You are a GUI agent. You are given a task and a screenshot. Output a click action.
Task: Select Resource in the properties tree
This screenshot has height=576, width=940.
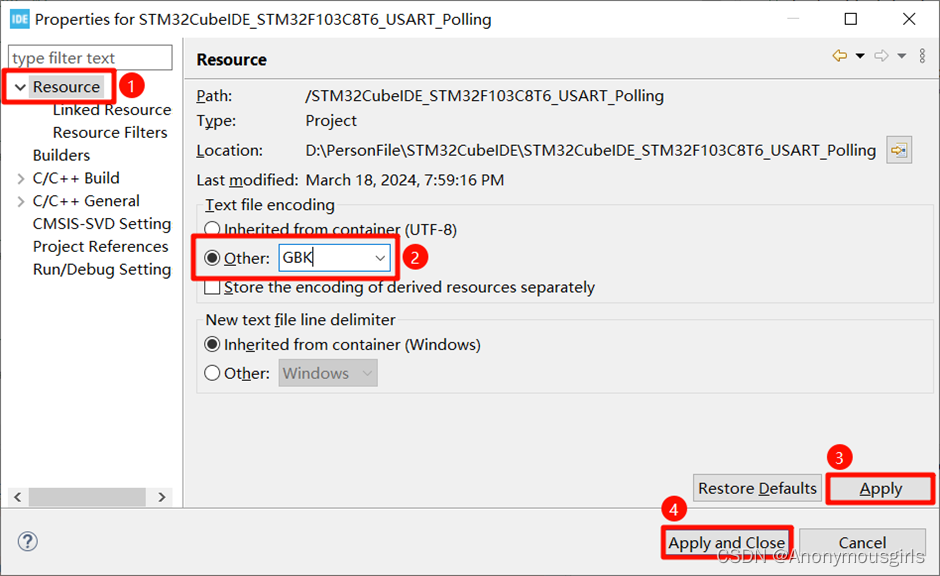pos(66,87)
